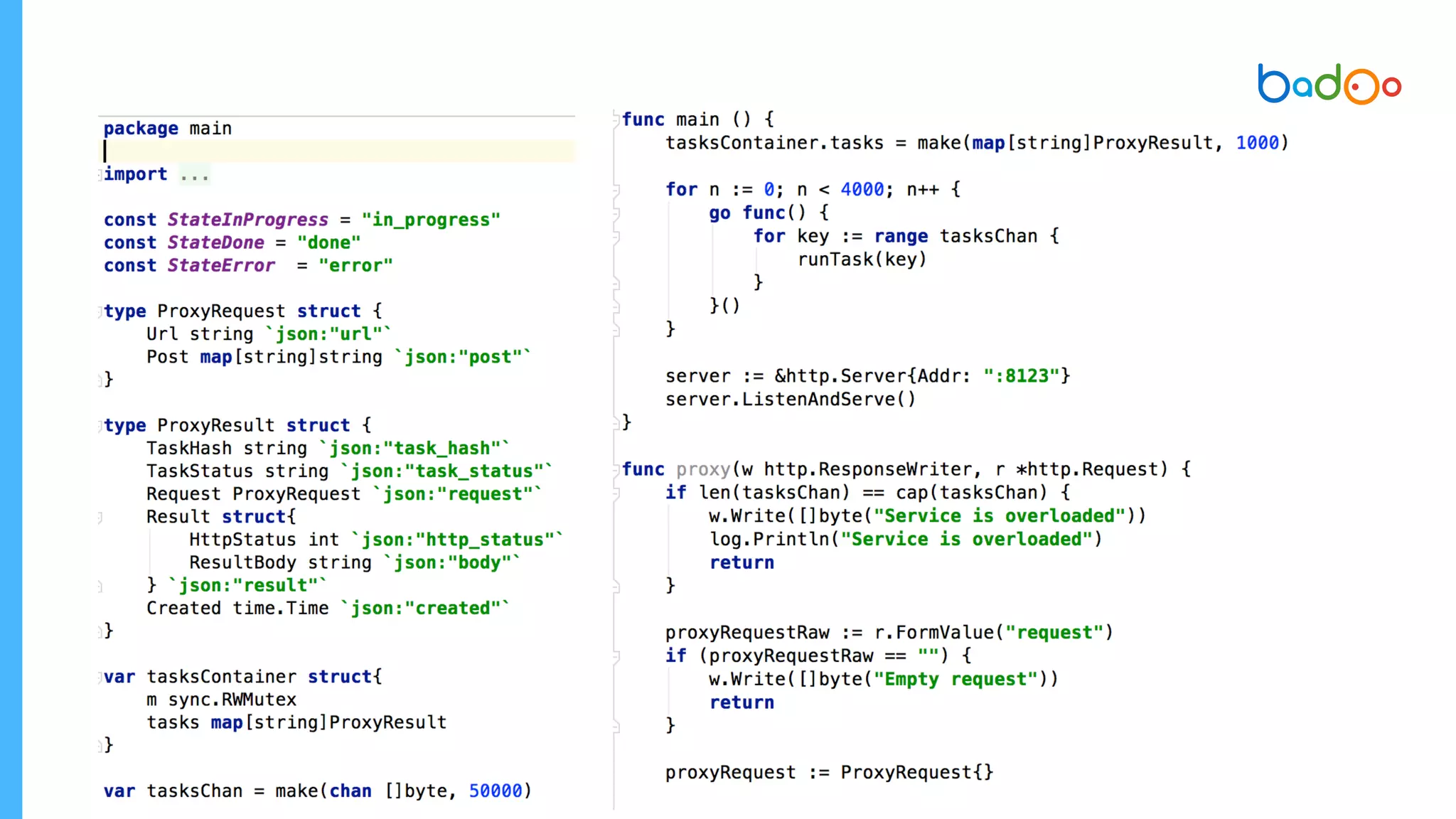1456x819 pixels.
Task: Fold the 'go func()' goroutine block
Action: coord(616,213)
